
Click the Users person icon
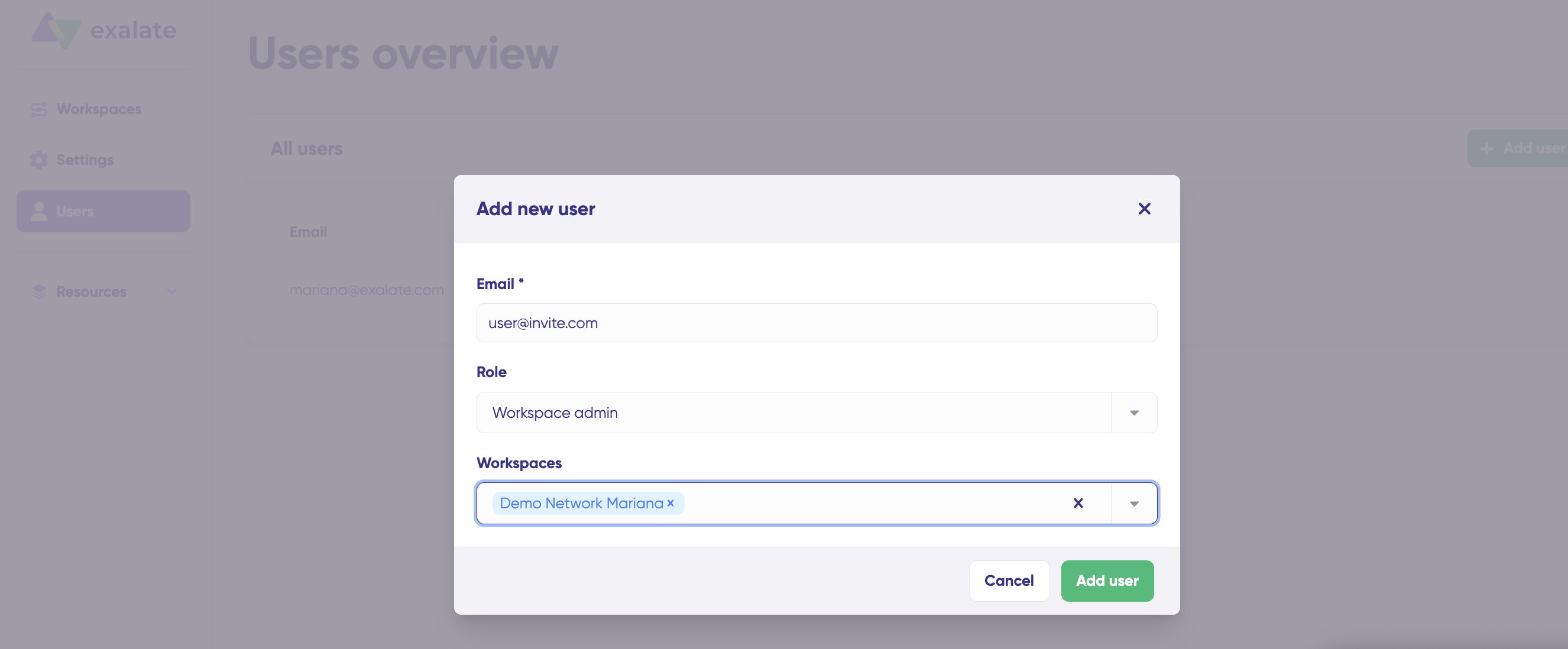pos(39,211)
